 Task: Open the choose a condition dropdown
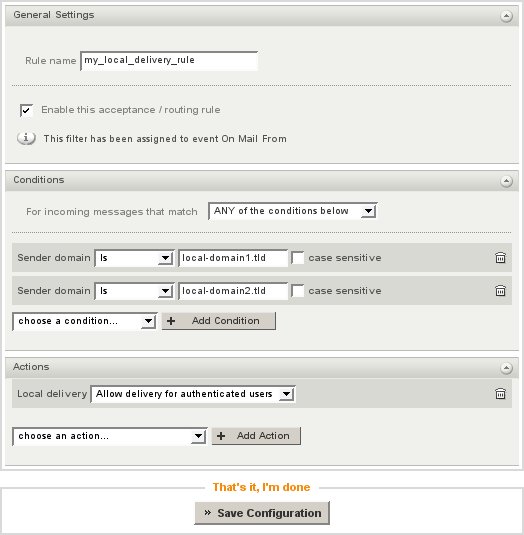pyautogui.click(x=84, y=321)
